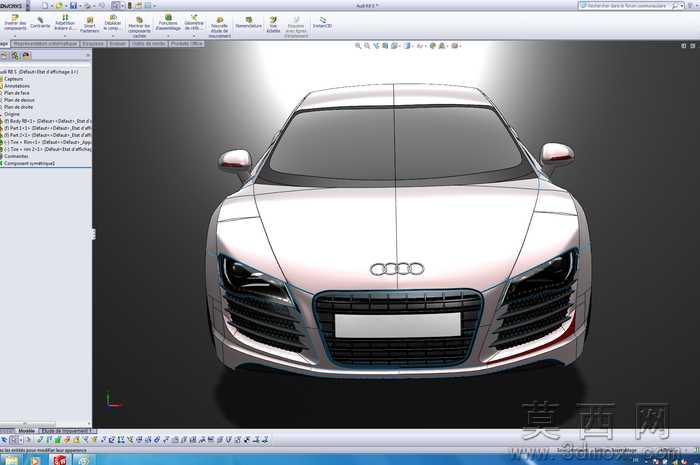Screen dimensions: 700x465
Task: Open the Outils de rendu tab
Action: pyautogui.click(x=149, y=44)
